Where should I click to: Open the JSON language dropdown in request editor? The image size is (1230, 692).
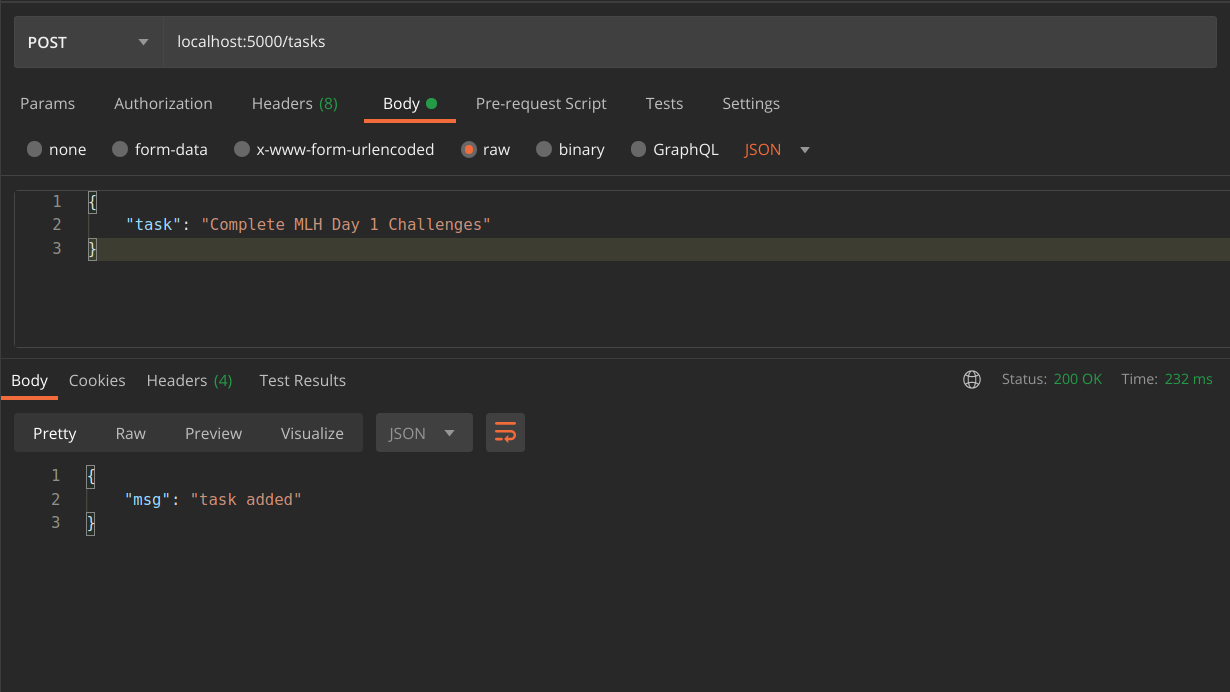tap(777, 149)
